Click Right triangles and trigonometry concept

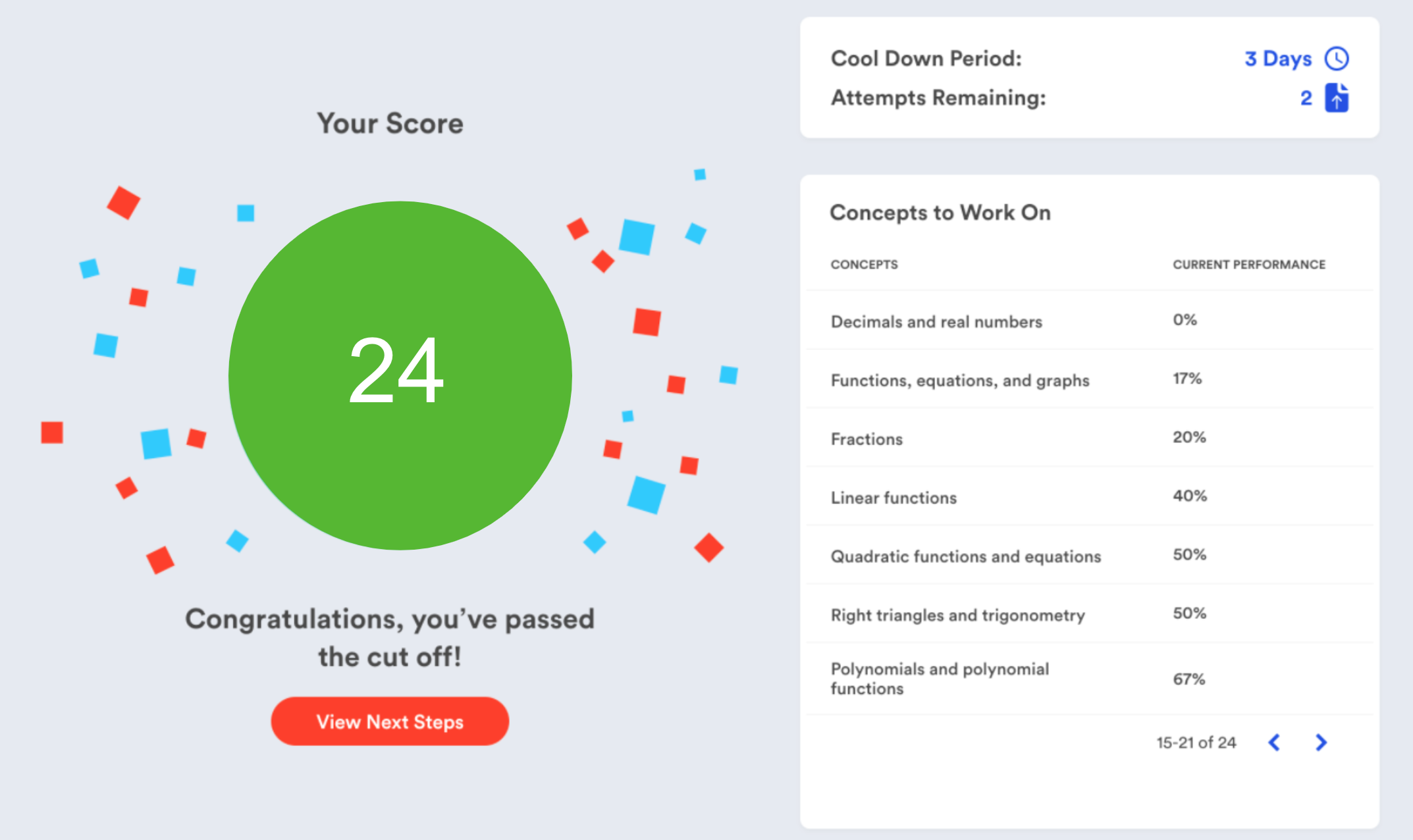957,615
